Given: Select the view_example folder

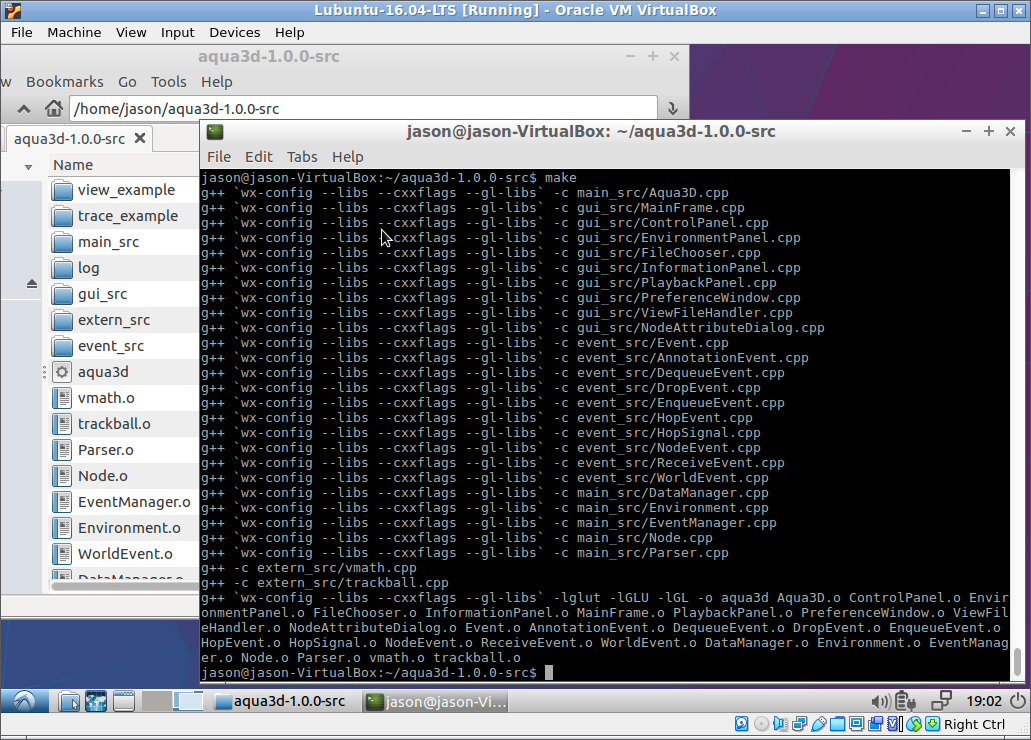Looking at the screenshot, I should (x=125, y=190).
